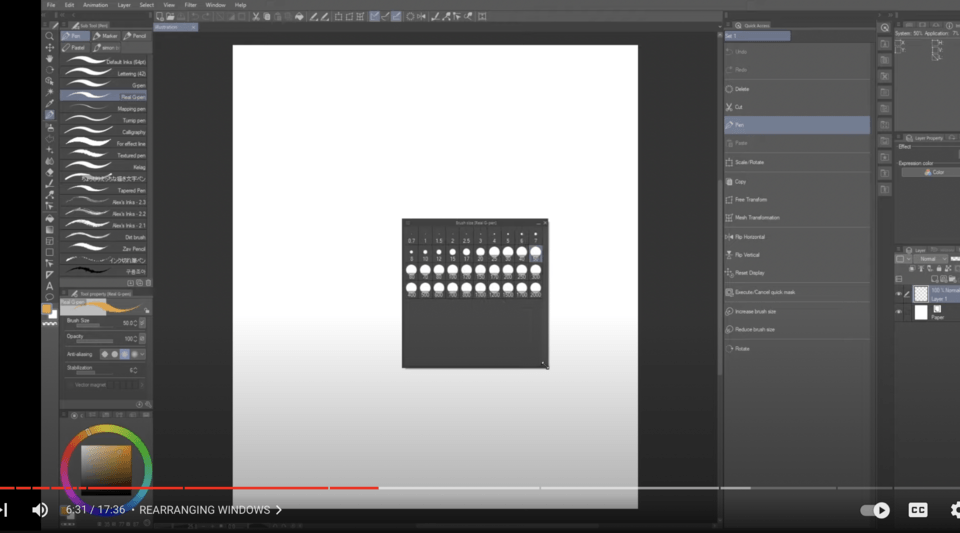Hide Layer 1 using eye icon

[898, 294]
